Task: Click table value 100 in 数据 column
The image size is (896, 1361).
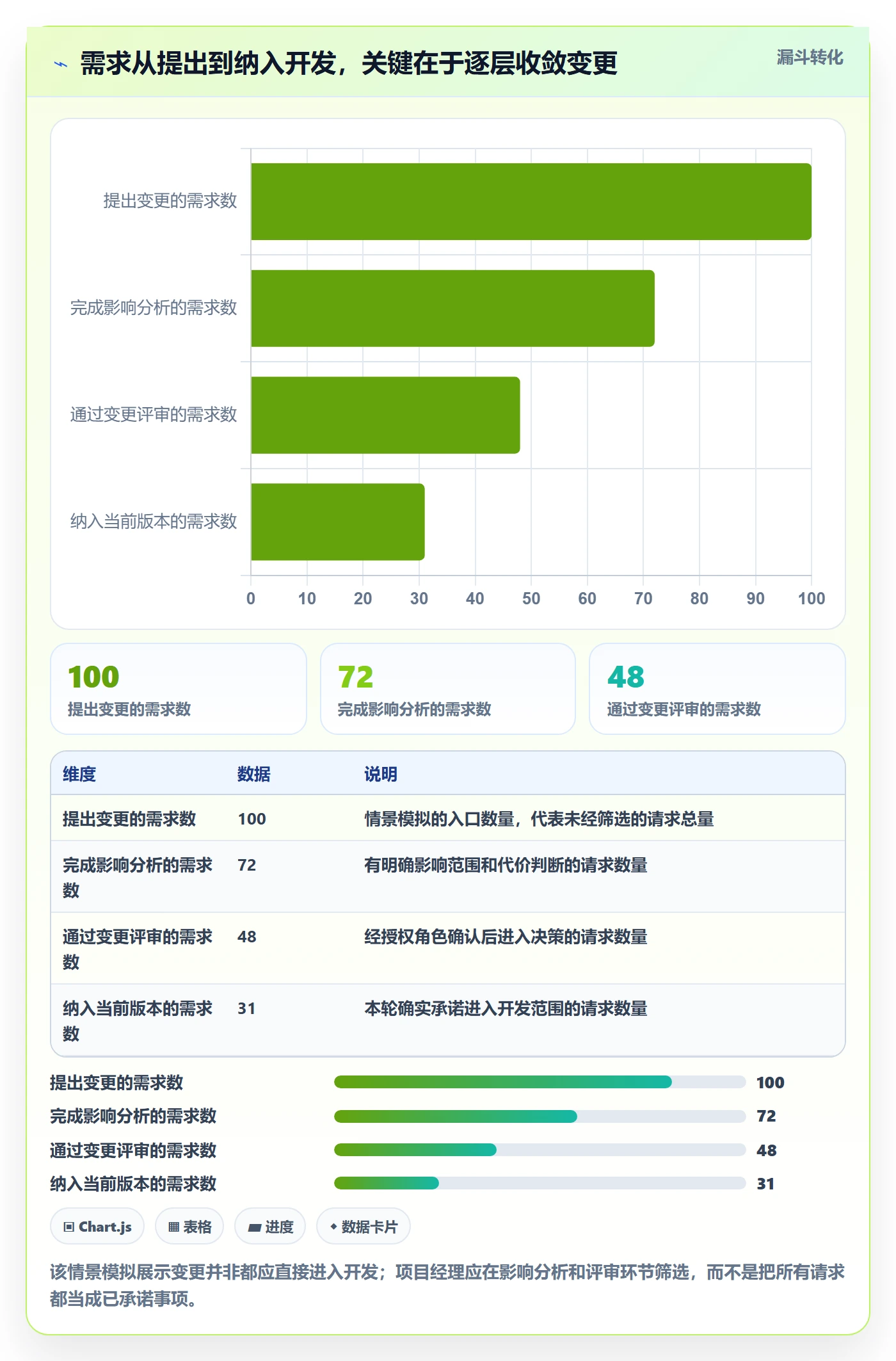Action: click(252, 819)
